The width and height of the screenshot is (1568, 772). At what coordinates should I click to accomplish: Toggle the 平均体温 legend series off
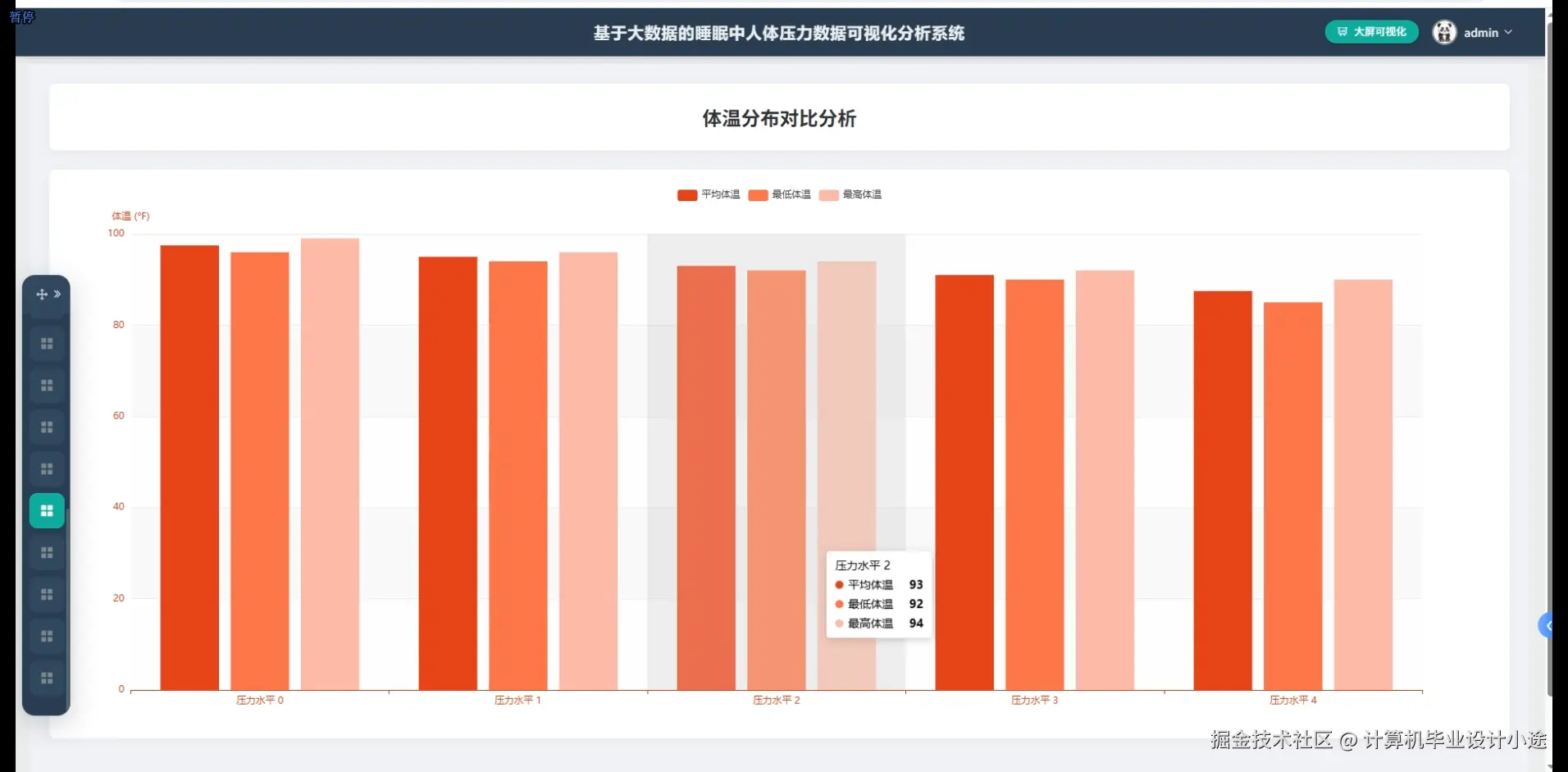point(707,194)
